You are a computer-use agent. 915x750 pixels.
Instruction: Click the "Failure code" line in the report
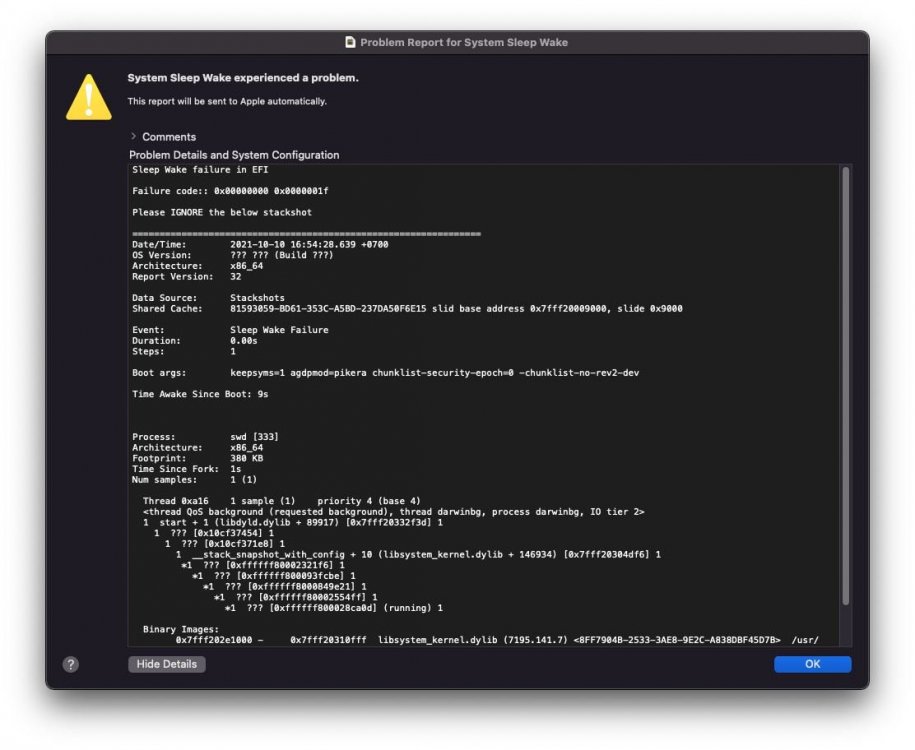[230, 191]
